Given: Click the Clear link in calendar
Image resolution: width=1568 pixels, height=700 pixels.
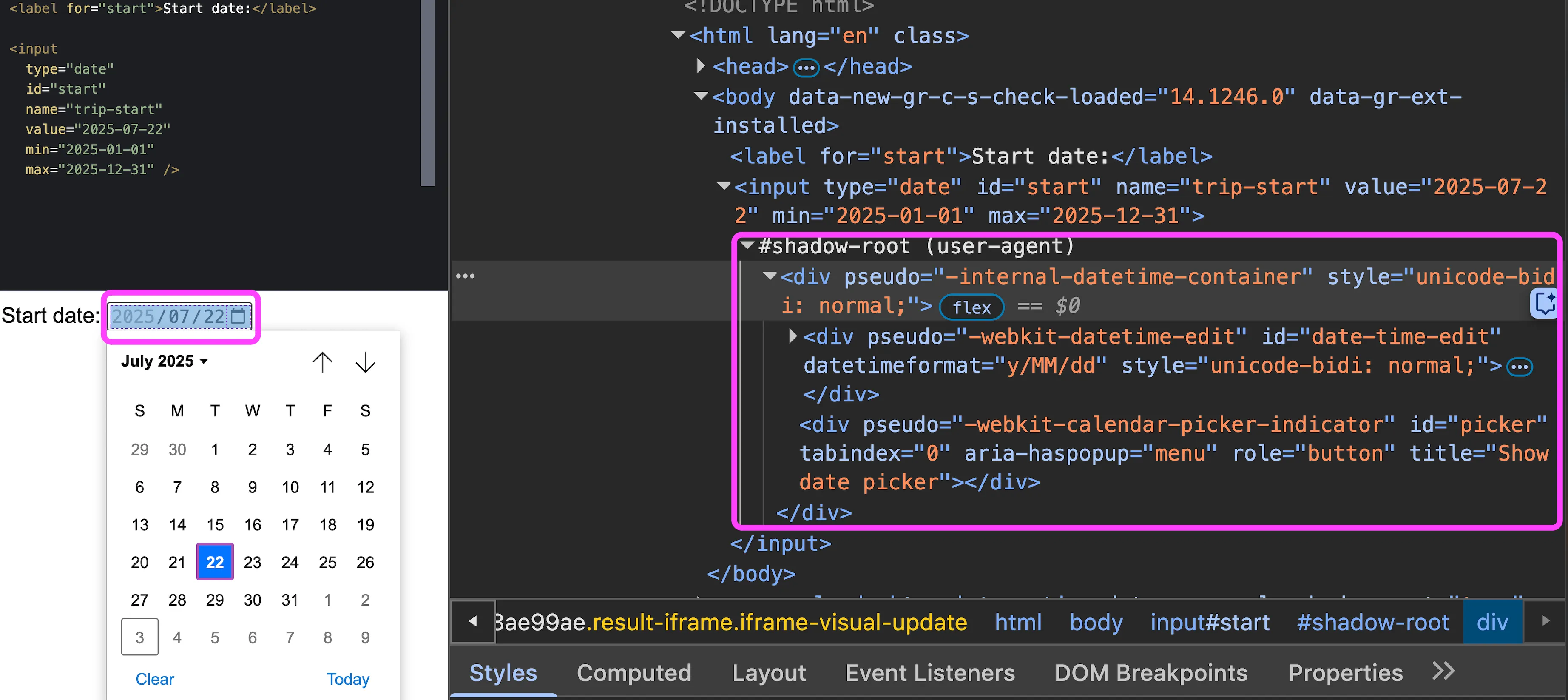Looking at the screenshot, I should [x=155, y=679].
